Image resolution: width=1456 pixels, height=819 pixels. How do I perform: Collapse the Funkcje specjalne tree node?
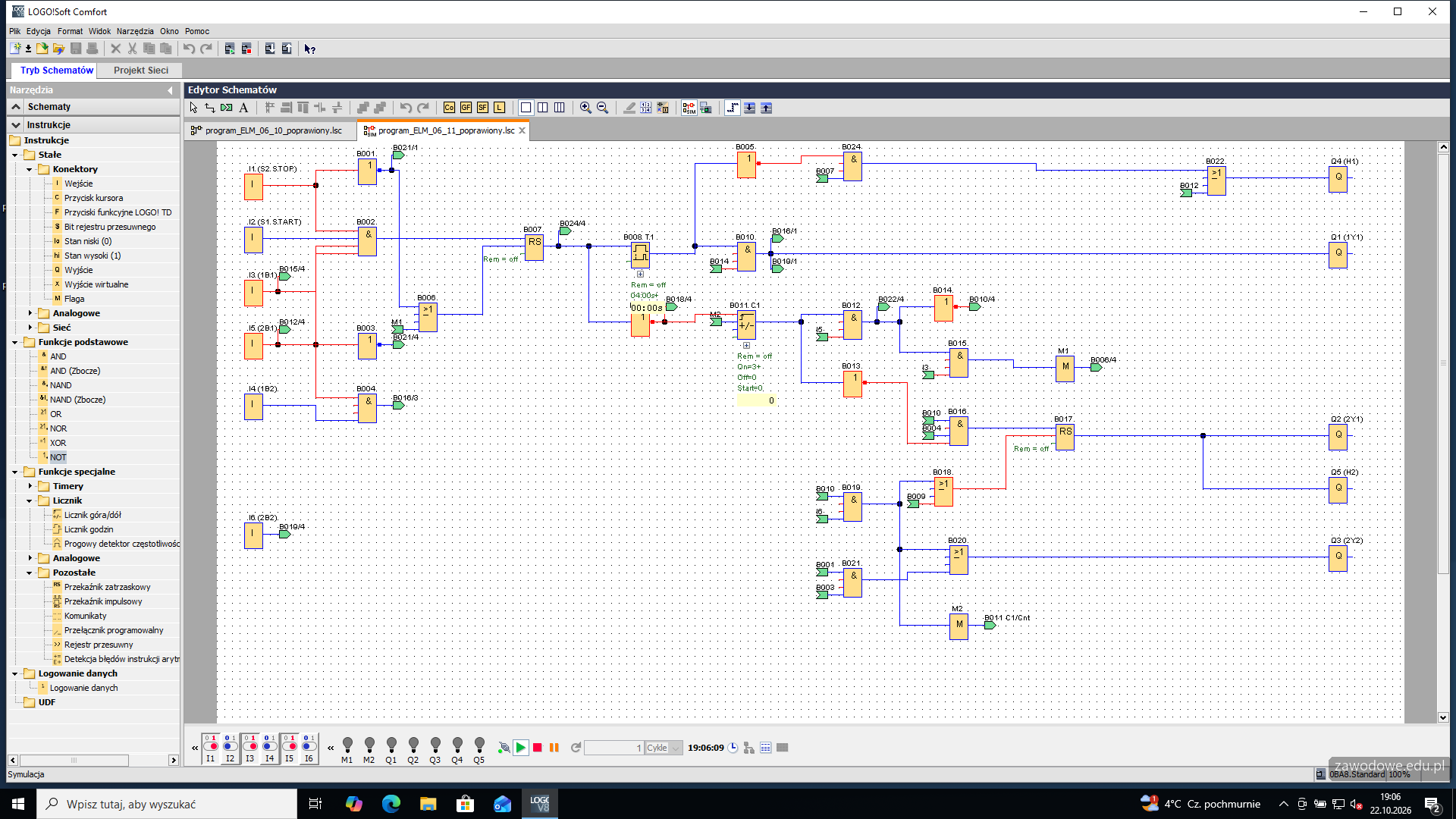(14, 472)
